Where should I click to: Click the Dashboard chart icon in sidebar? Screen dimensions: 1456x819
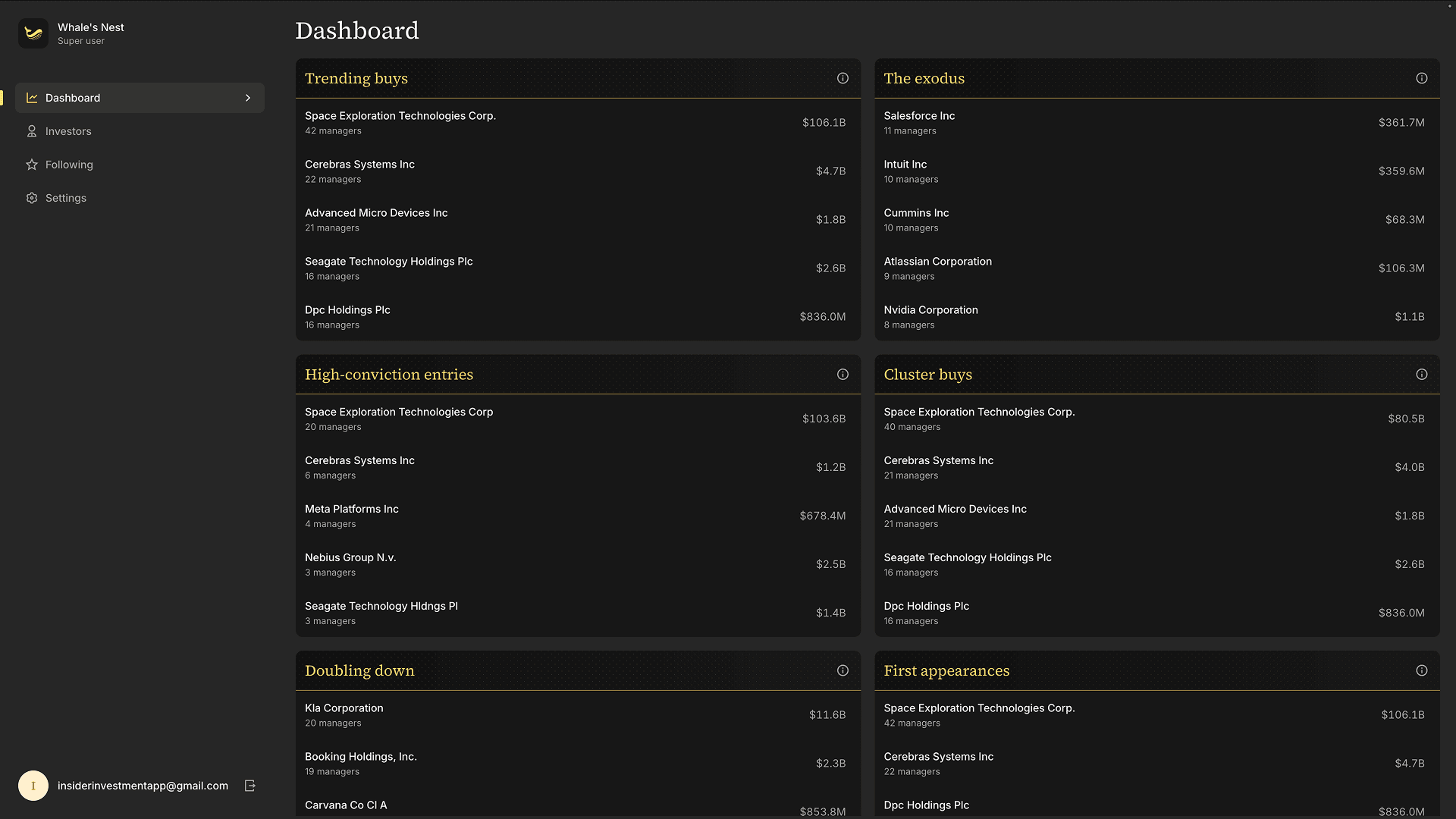[x=32, y=98]
